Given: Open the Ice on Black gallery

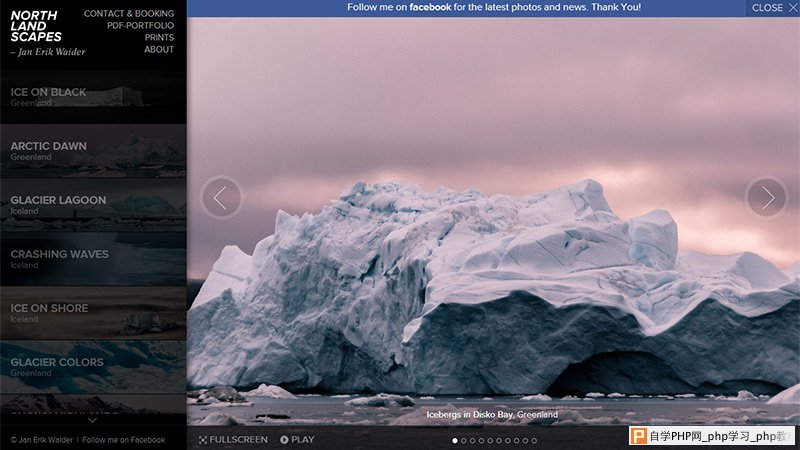Looking at the screenshot, I should coord(93,97).
